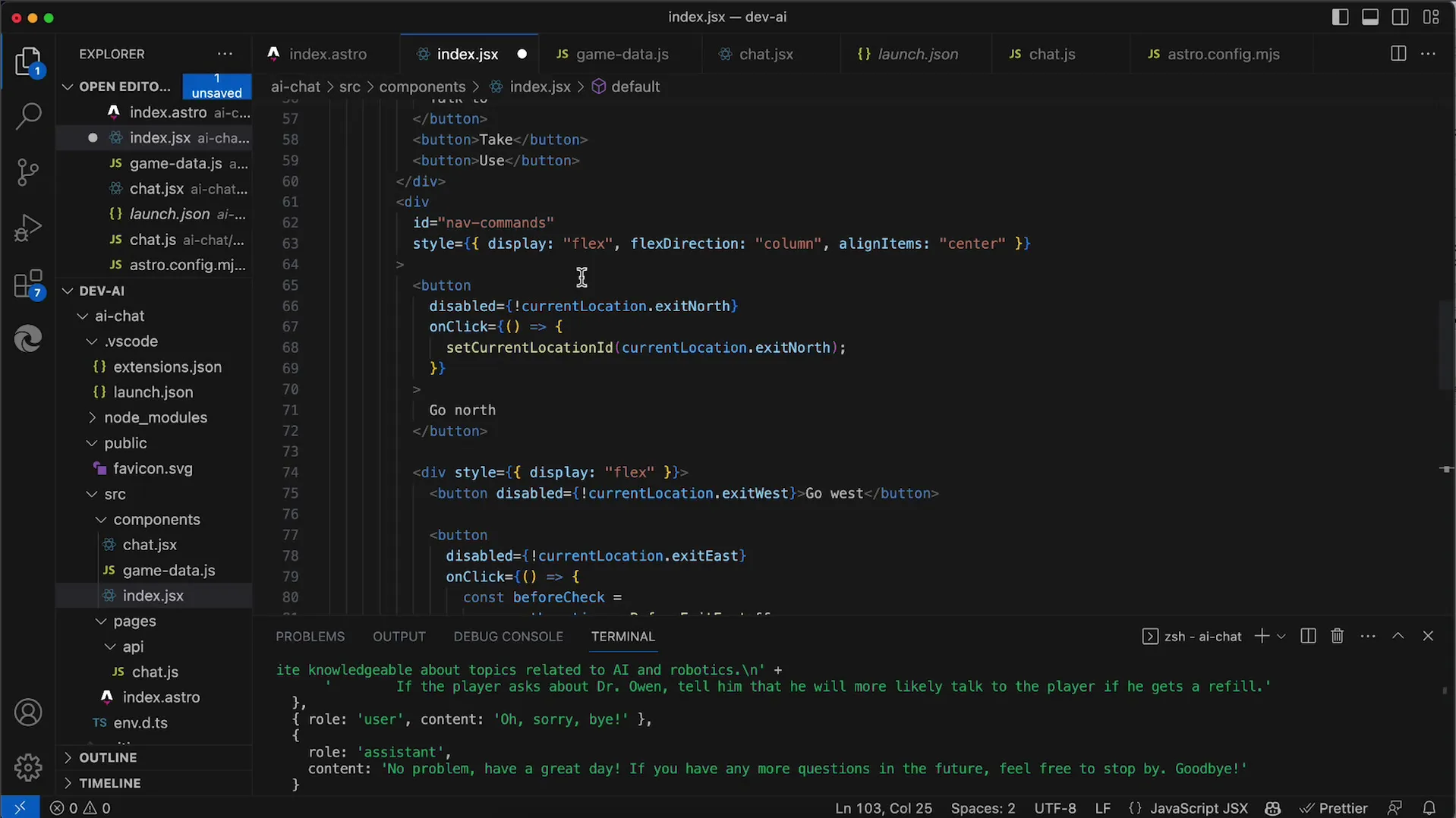Open the Edge browser tools icon

[28, 338]
